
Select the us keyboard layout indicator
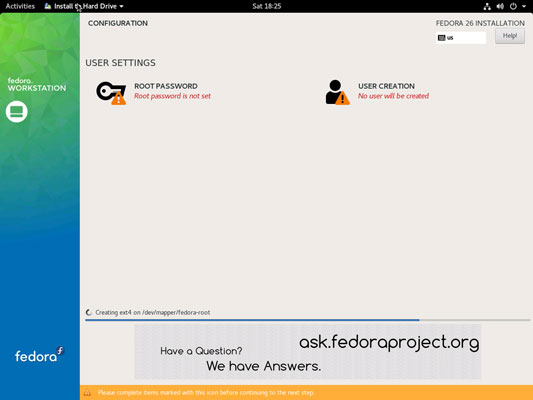(x=461, y=38)
